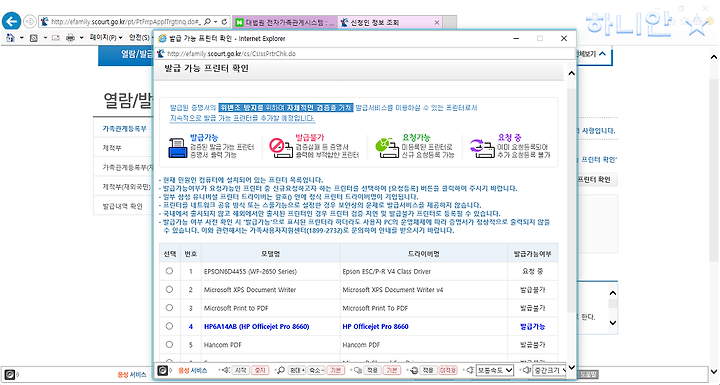Screen dimensions: 720x385
Task: Click the feeds icon in the IE command bar
Action: pos(34,38)
